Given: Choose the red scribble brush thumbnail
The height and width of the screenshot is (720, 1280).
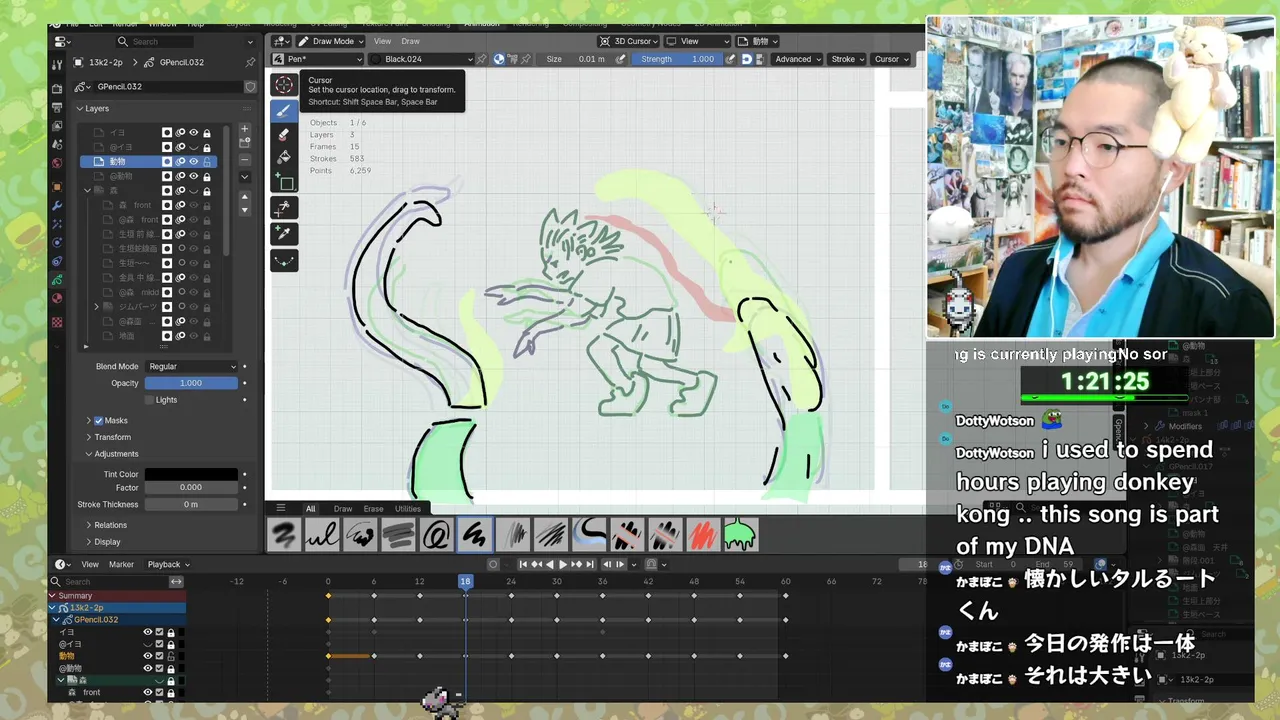Looking at the screenshot, I should coord(703,535).
